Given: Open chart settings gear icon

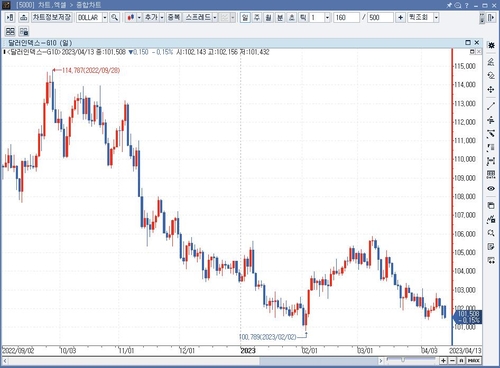Looking at the screenshot, I should [x=491, y=45].
